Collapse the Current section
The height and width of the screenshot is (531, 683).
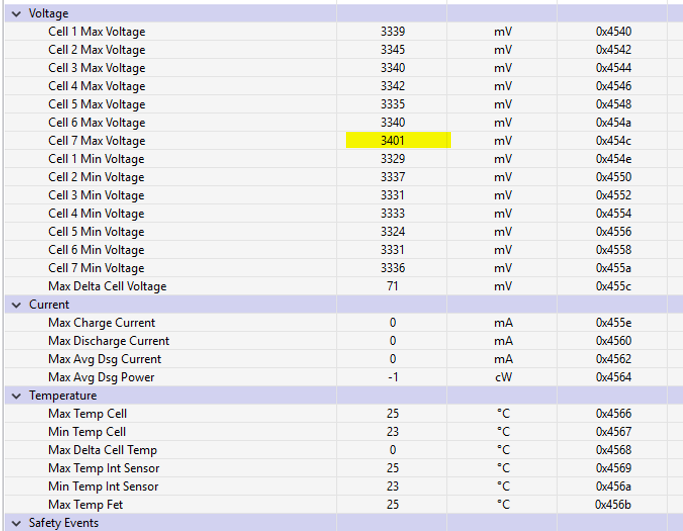pyautogui.click(x=16, y=305)
